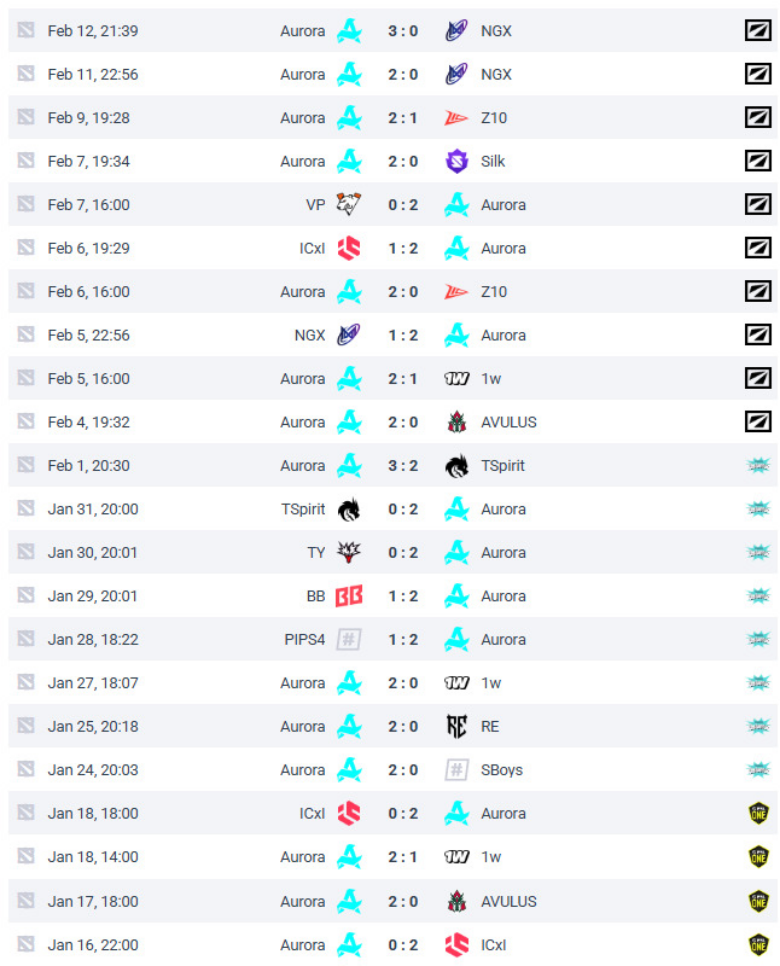The width and height of the screenshot is (780, 966).
Task: Click the purple Silk team logo
Action: click(x=457, y=161)
